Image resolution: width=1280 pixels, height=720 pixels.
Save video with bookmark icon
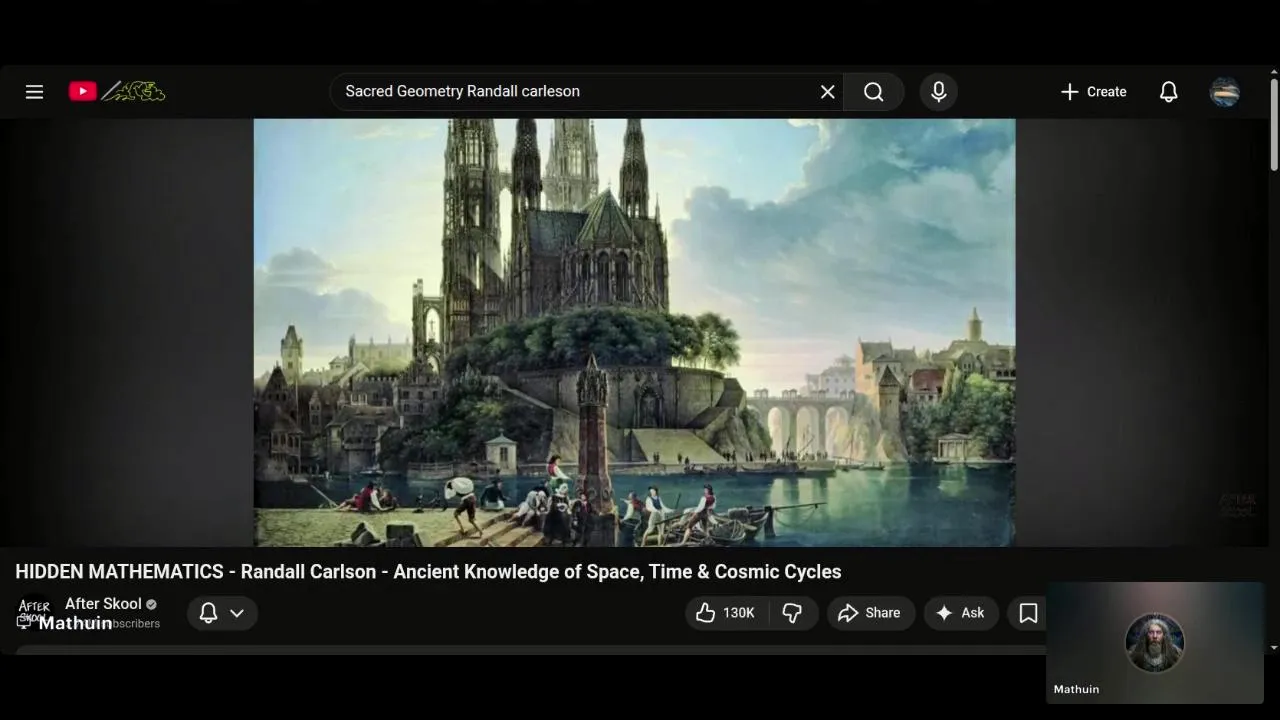[1028, 613]
